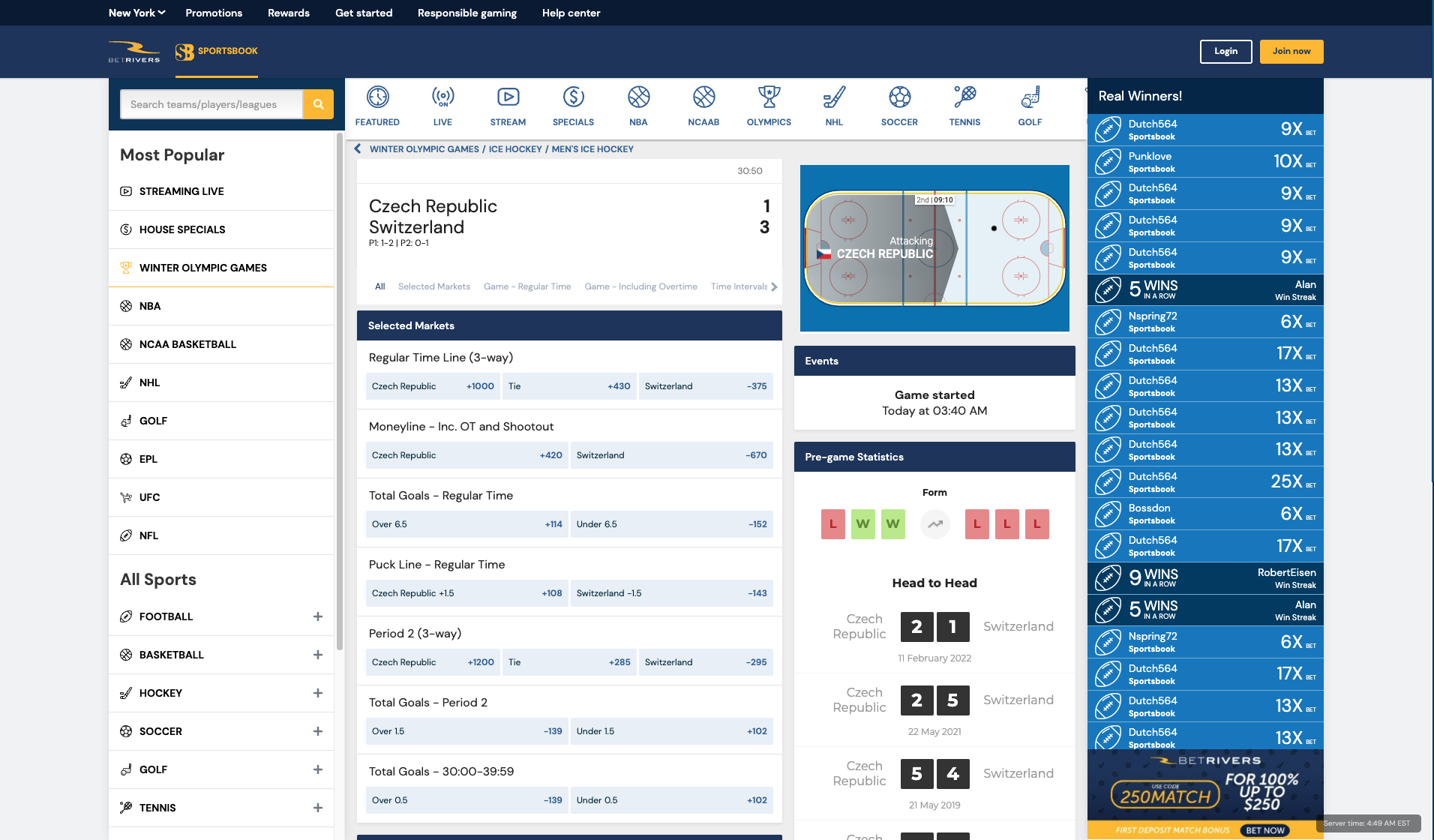
Task: Click the form trend chart icon
Action: click(934, 524)
